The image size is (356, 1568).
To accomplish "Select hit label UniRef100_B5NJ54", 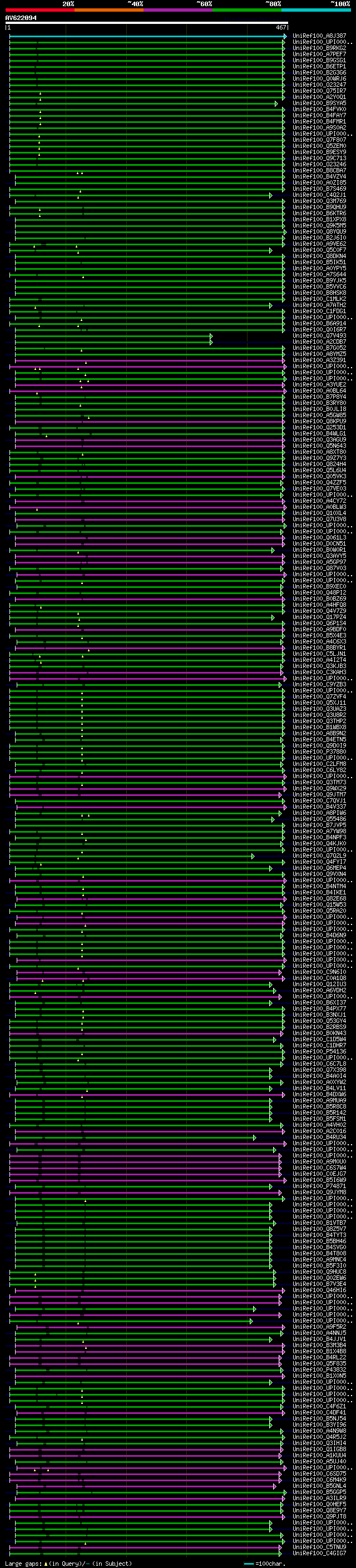I will coord(319,1419).
